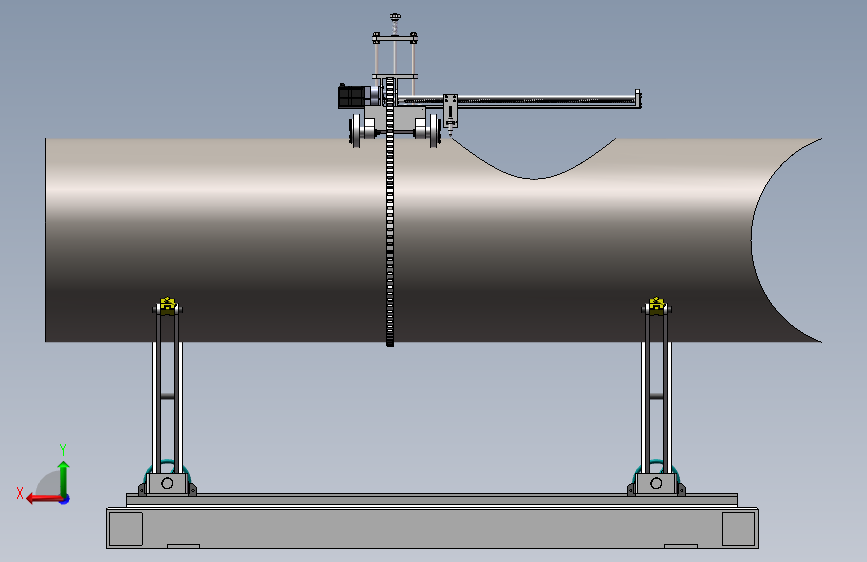867x562 pixels.
Task: Select the right square end plate of base
Action: pyautogui.click(x=739, y=529)
